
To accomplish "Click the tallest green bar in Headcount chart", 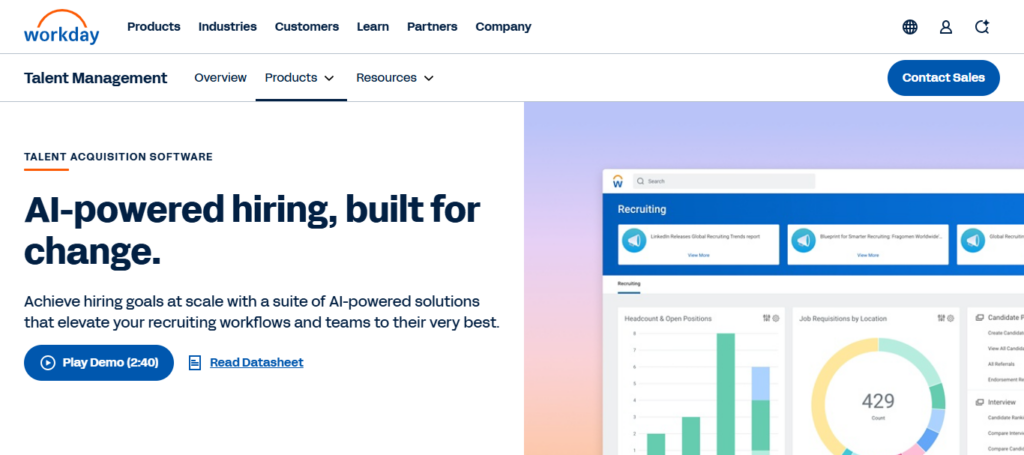I will coord(726,394).
